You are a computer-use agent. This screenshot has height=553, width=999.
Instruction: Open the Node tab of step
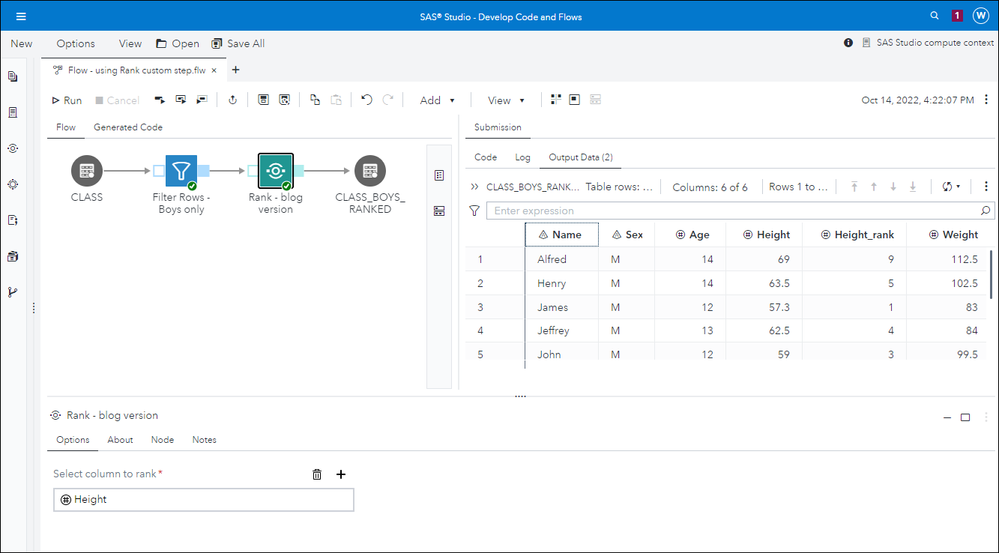(162, 440)
